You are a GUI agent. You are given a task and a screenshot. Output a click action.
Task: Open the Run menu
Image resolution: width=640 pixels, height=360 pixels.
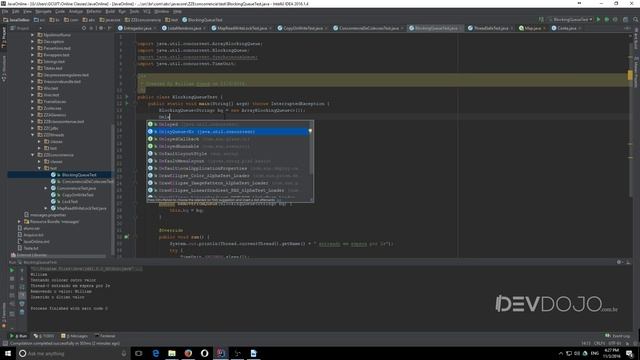(x=122, y=11)
